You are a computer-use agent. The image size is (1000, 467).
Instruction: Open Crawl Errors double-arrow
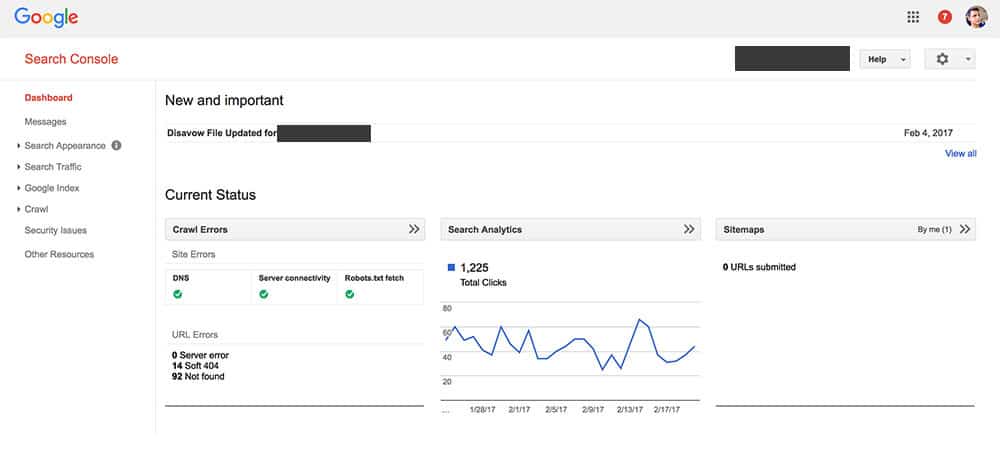(414, 229)
